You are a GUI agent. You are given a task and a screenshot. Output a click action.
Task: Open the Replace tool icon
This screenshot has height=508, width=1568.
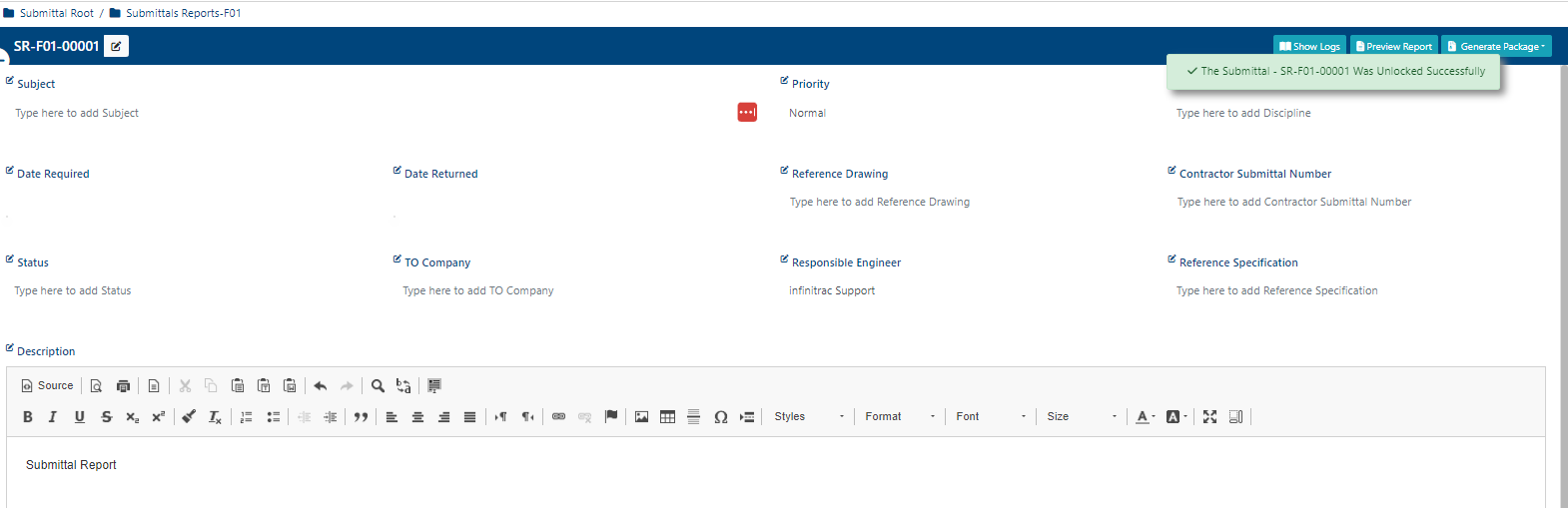click(403, 386)
